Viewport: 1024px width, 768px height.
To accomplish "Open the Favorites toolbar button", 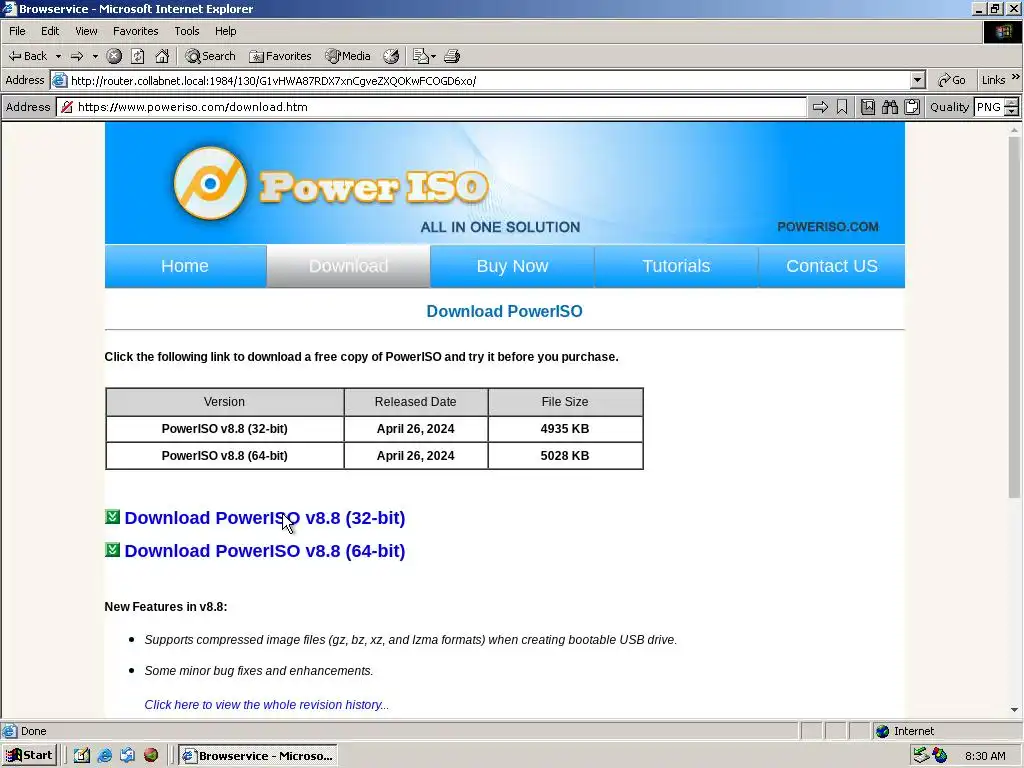I will 280,56.
